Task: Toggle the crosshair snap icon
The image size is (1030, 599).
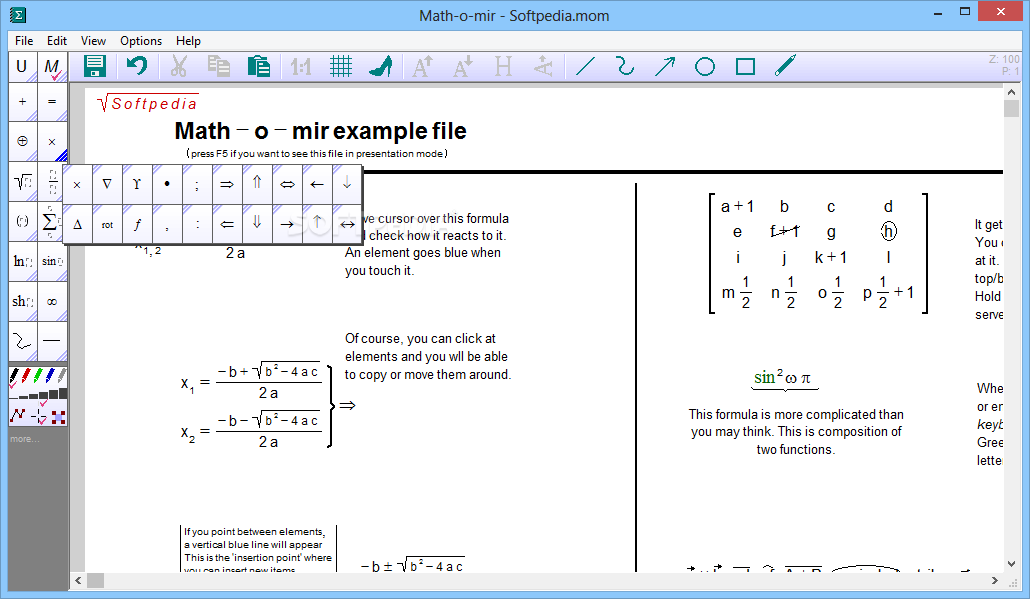Action: [x=39, y=416]
